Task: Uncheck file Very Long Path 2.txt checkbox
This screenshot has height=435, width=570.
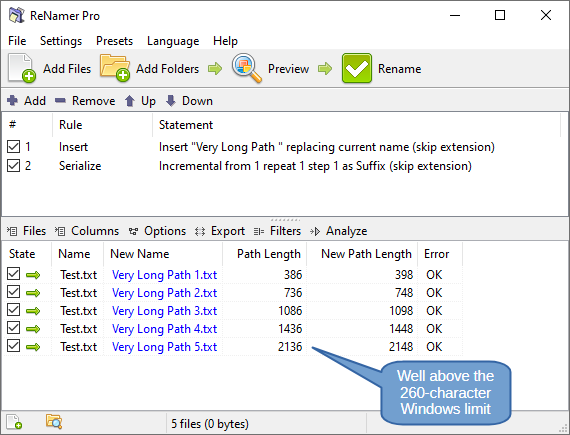Action: click(13, 292)
